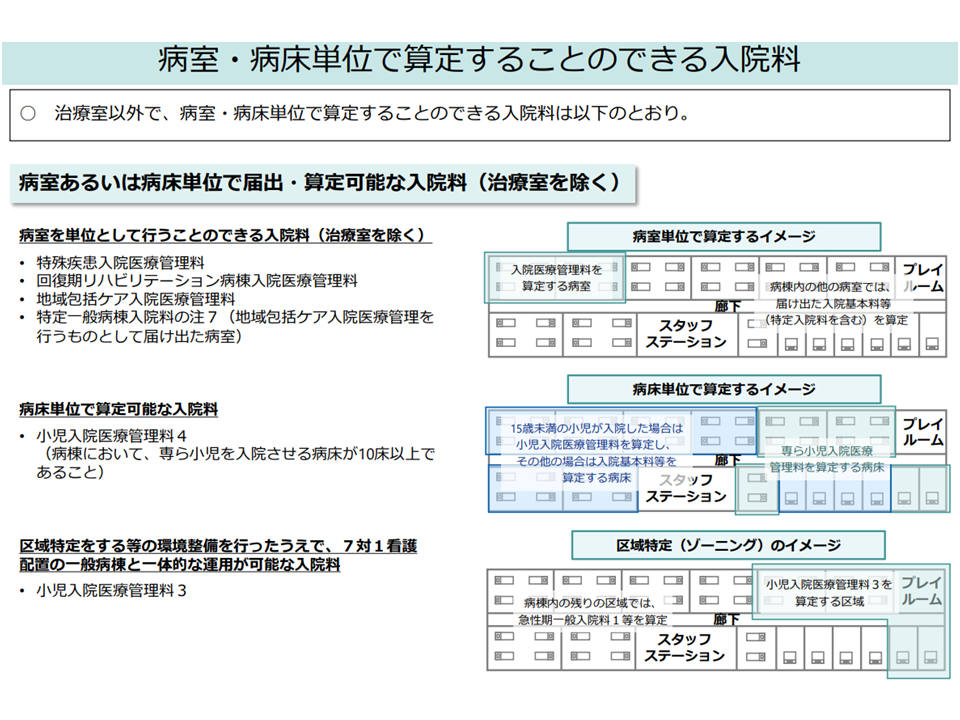Click the underlined heading 病室を単位として行うことのできる入院料
Screen dimensions: 960x720
point(225,236)
